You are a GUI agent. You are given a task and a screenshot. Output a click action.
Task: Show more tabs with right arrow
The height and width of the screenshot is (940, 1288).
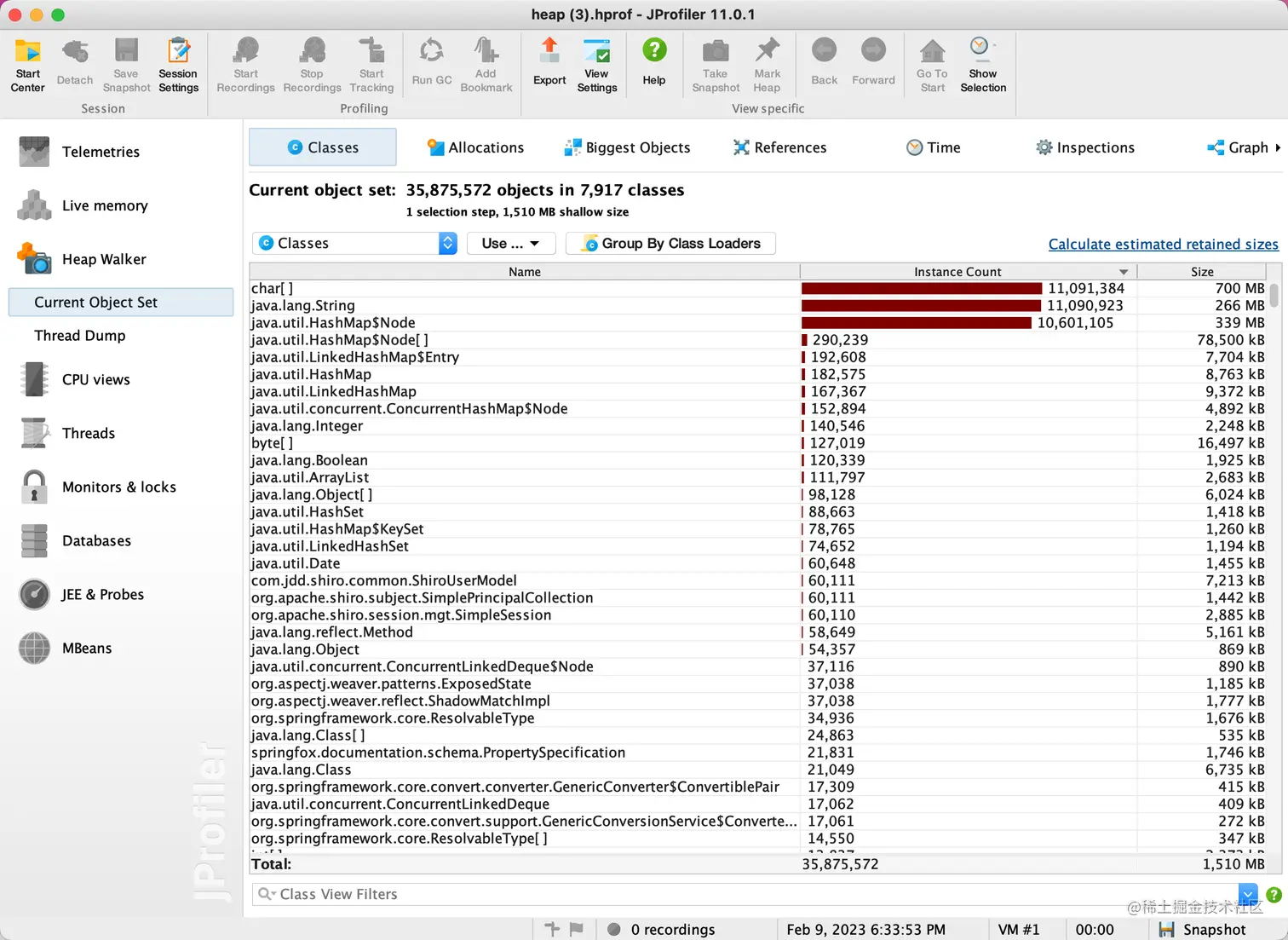coord(1278,147)
